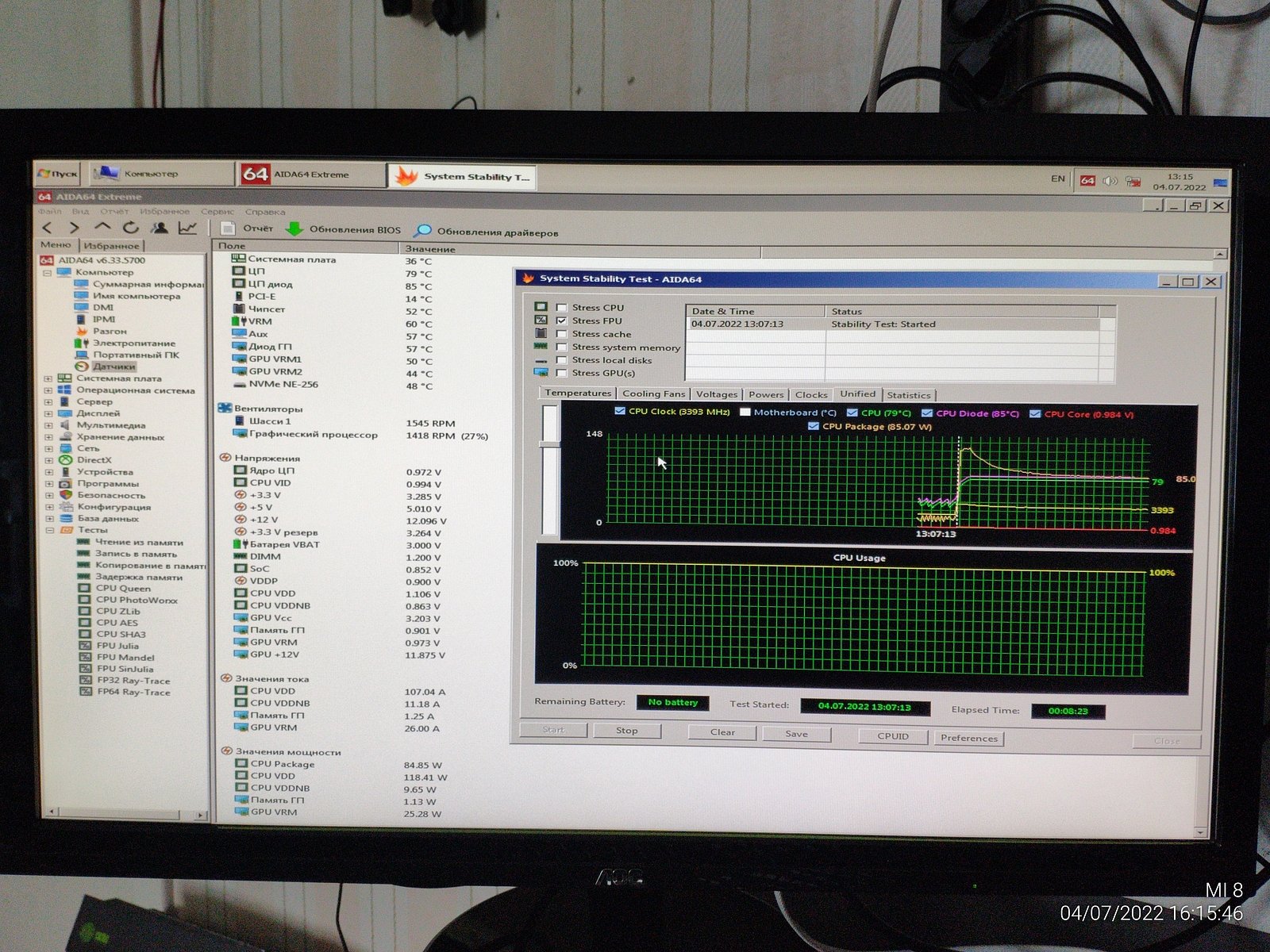Select the CPU AES benchmark
Image resolution: width=1270 pixels, height=952 pixels.
(108, 623)
